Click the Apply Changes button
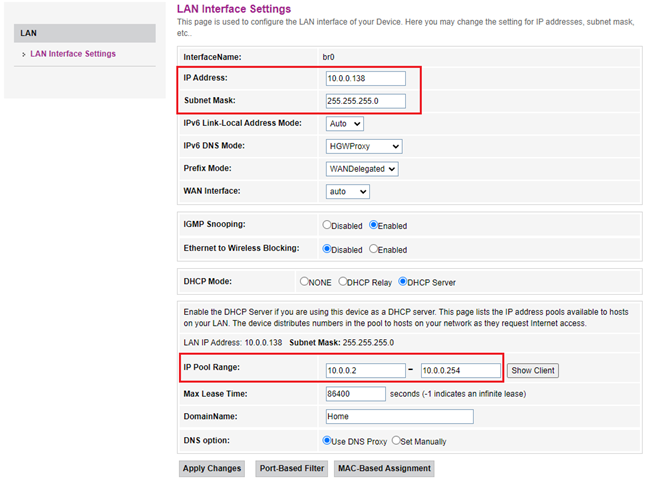This screenshot has height=480, width=650. click(211, 468)
